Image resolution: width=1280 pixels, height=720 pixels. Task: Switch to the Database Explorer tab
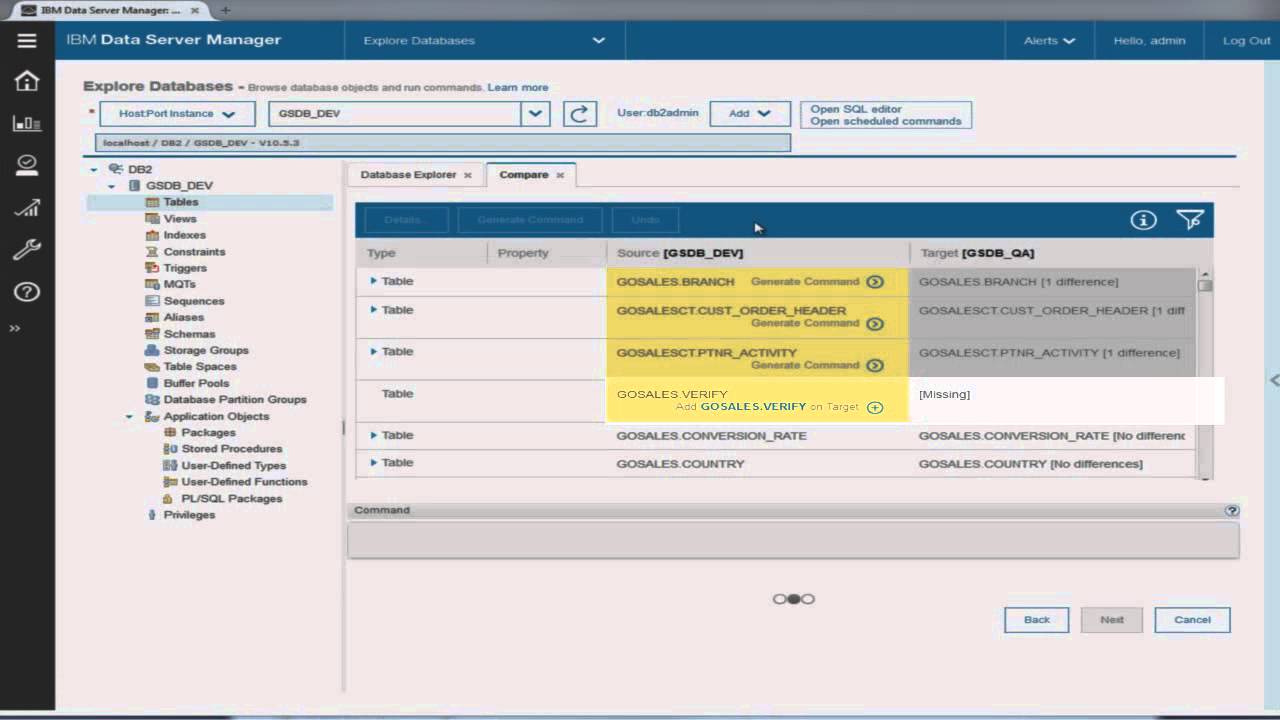click(x=408, y=175)
